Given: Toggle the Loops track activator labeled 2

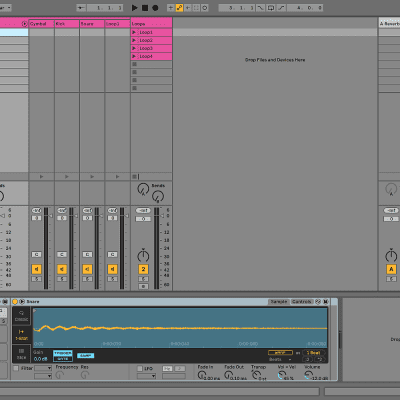Looking at the screenshot, I should pos(143,269).
